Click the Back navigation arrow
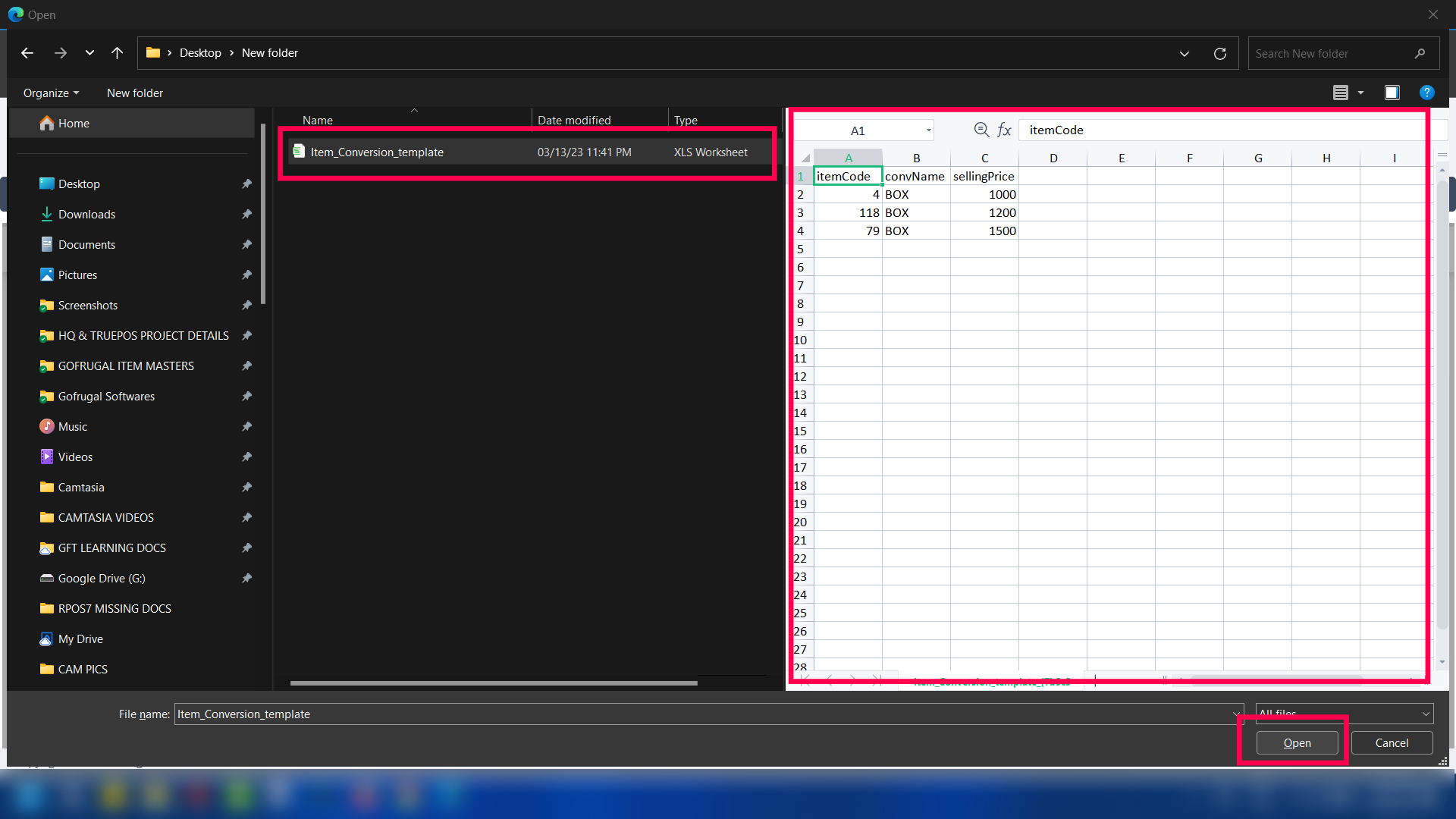Image resolution: width=1456 pixels, height=819 pixels. click(x=27, y=53)
